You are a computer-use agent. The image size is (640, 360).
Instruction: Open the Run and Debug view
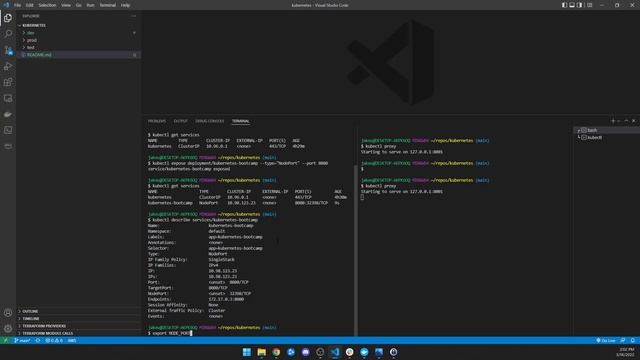click(8, 66)
